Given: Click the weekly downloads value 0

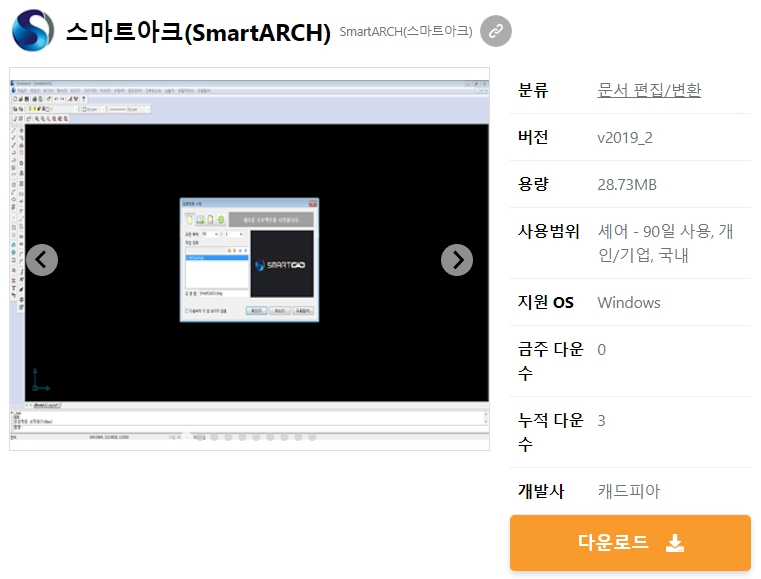Looking at the screenshot, I should [601, 350].
